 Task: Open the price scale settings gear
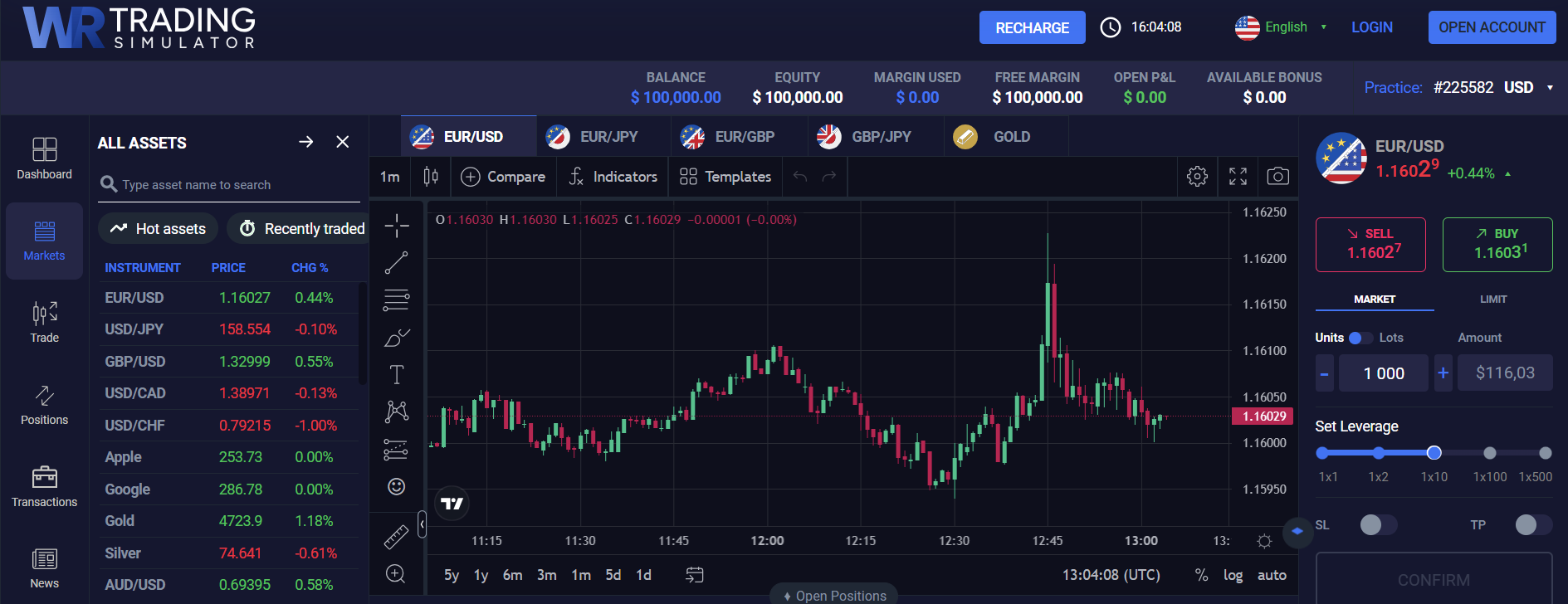click(x=1264, y=541)
